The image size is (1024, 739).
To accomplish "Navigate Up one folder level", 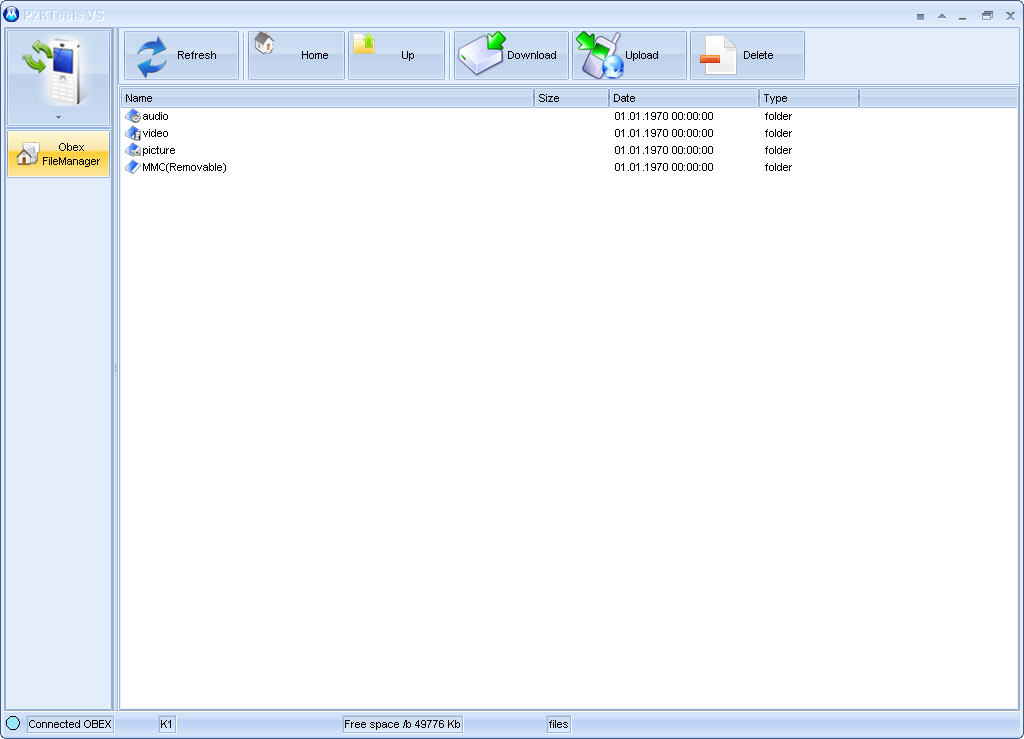I will pyautogui.click(x=396, y=55).
